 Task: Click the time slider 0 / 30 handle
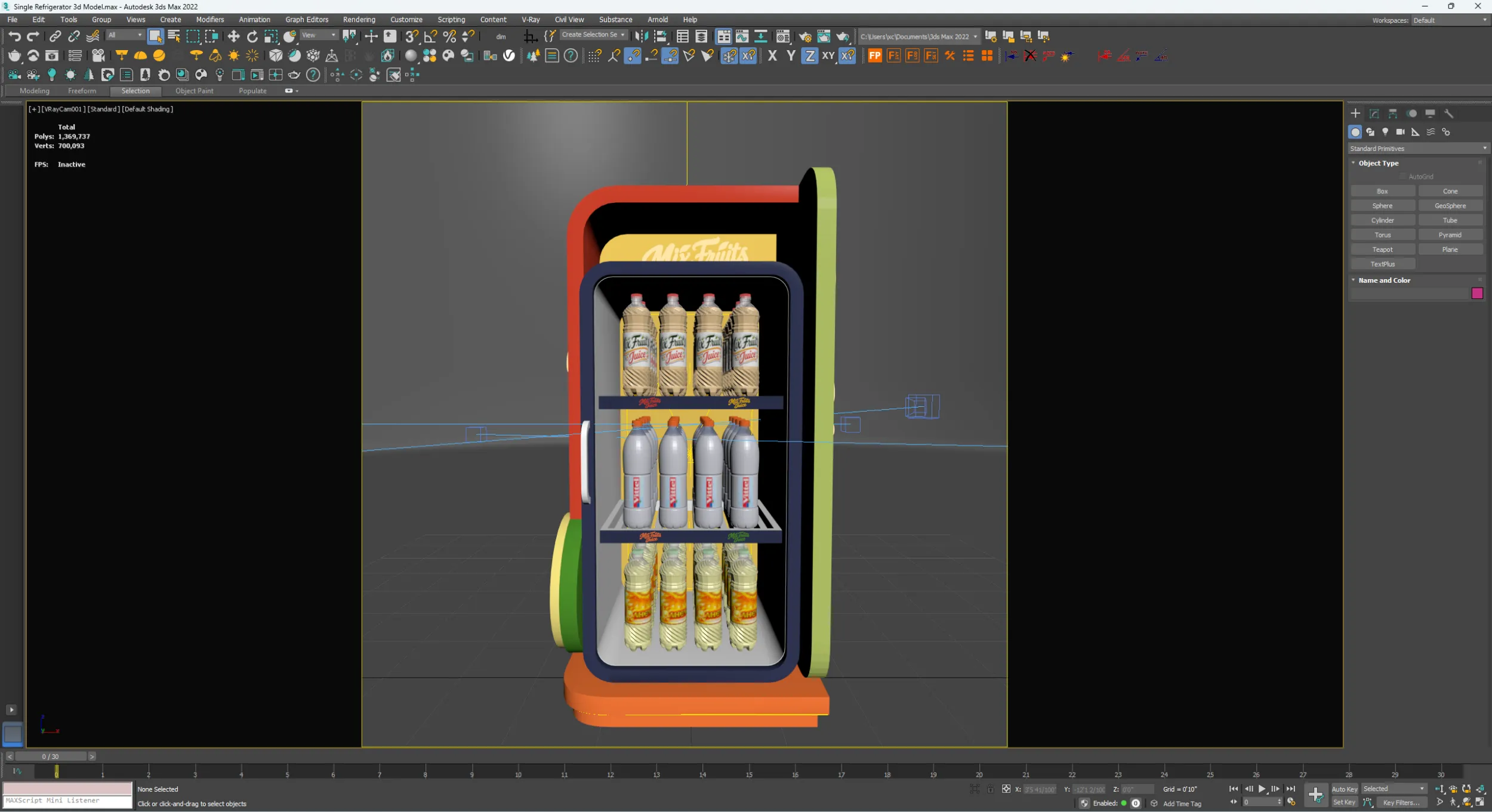click(x=51, y=757)
